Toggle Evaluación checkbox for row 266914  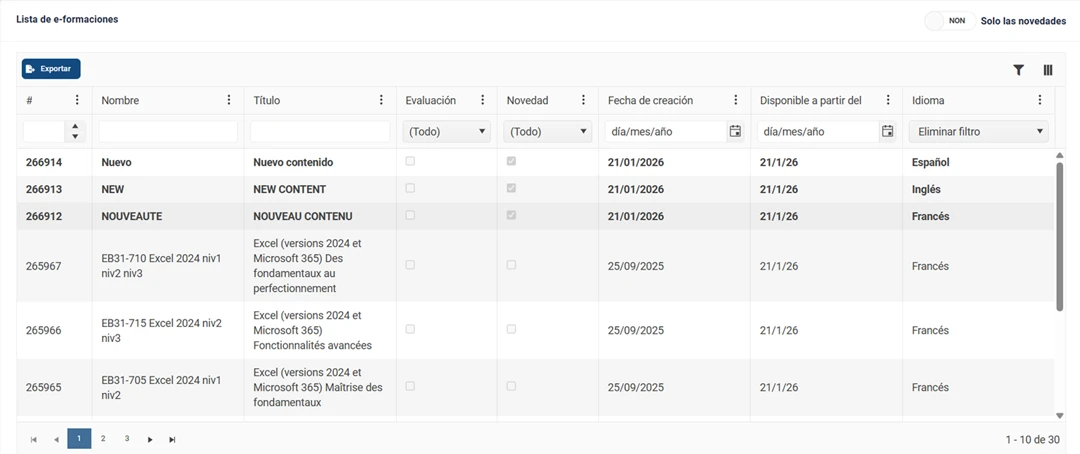[x=410, y=161]
